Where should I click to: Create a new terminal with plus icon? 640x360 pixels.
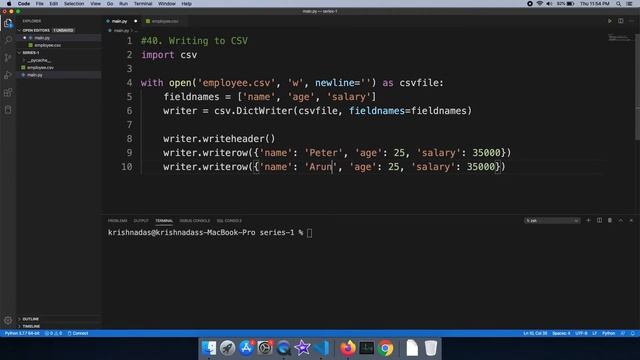click(588, 220)
